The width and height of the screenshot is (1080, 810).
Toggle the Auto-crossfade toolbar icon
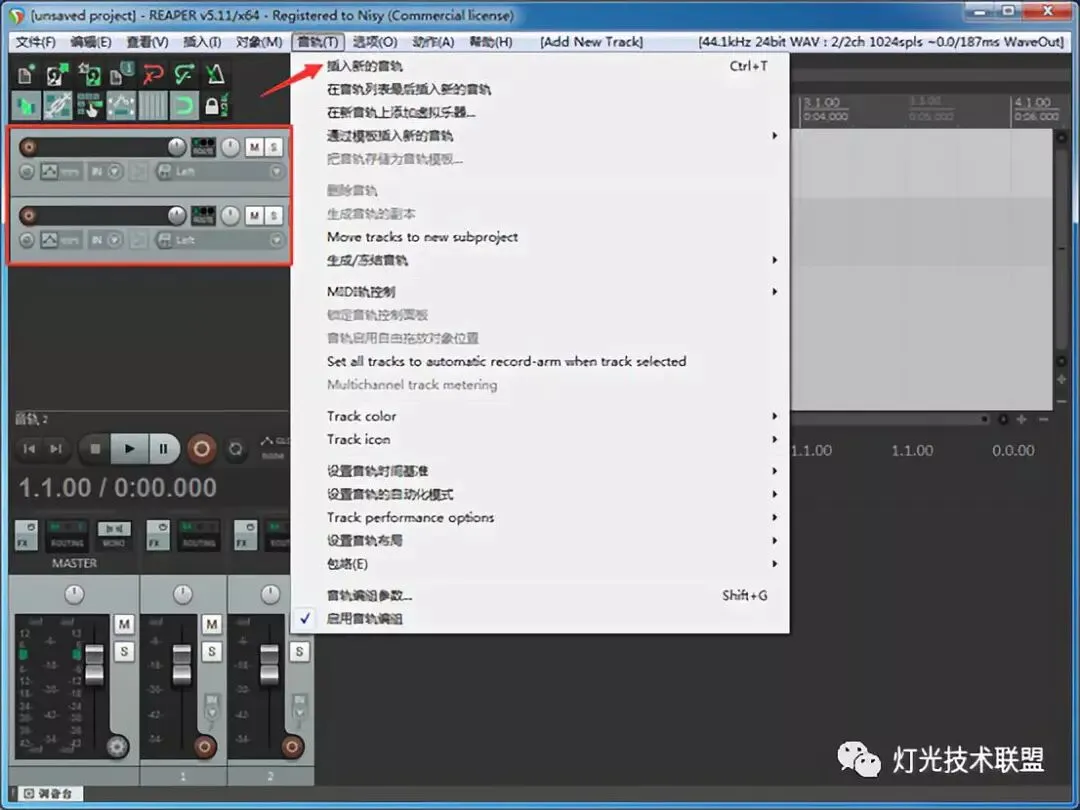click(x=25, y=106)
